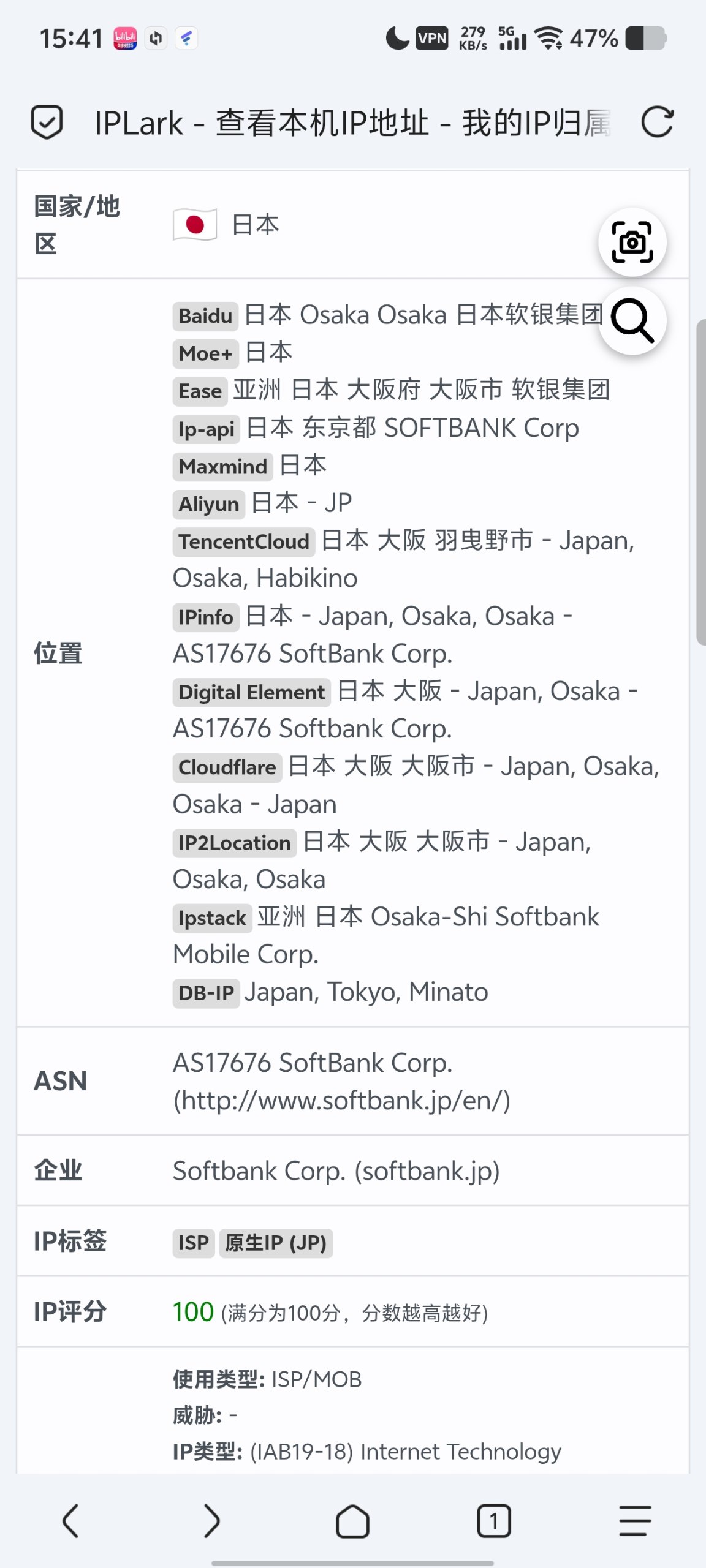The height and width of the screenshot is (1568, 706).
Task: Tap the TencentCloud source label
Action: [244, 541]
